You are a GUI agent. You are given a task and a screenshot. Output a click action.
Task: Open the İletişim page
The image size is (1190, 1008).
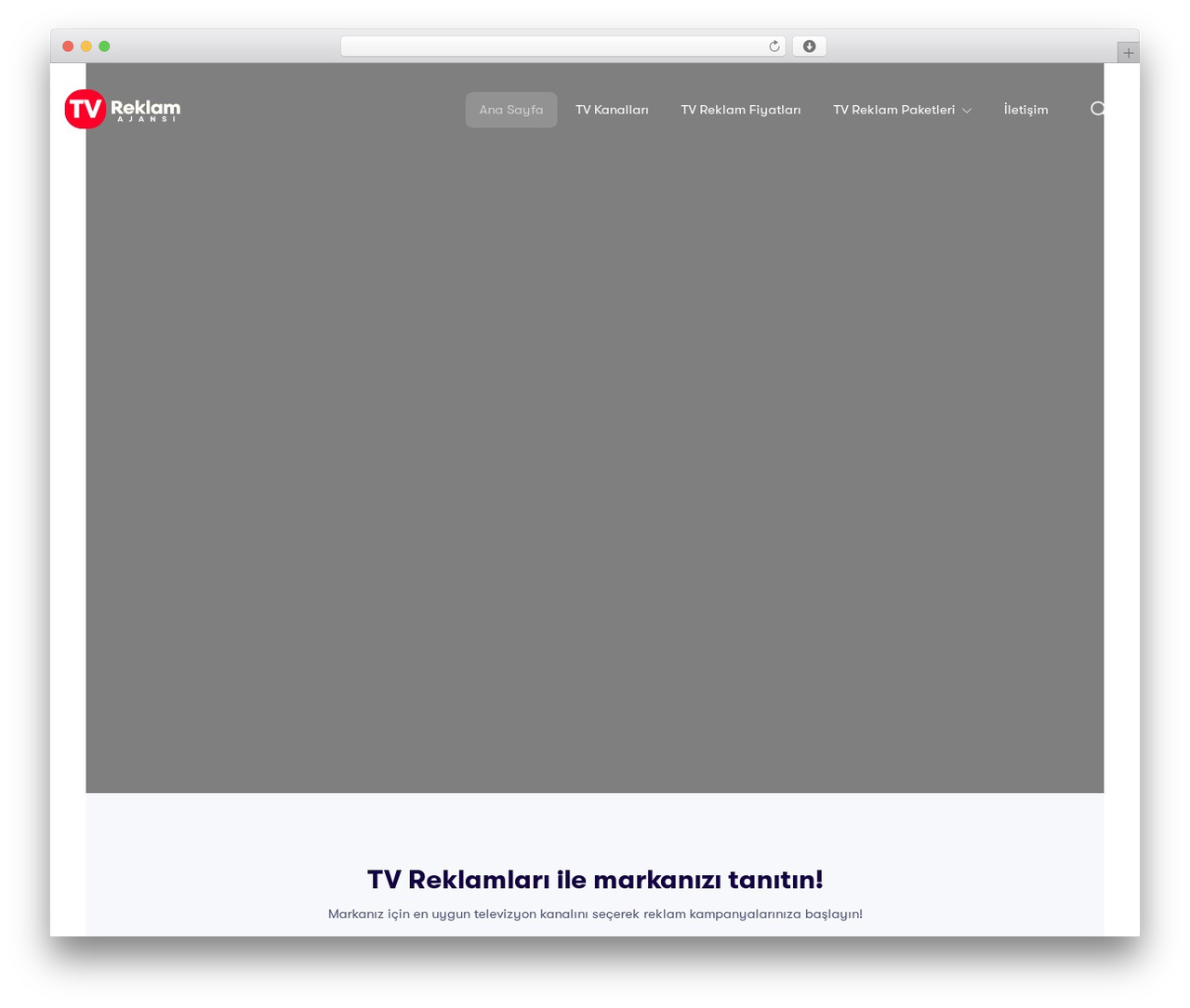tap(1025, 110)
